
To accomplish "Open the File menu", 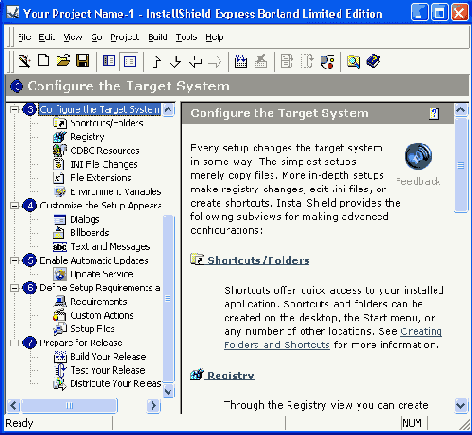I will click(25, 37).
